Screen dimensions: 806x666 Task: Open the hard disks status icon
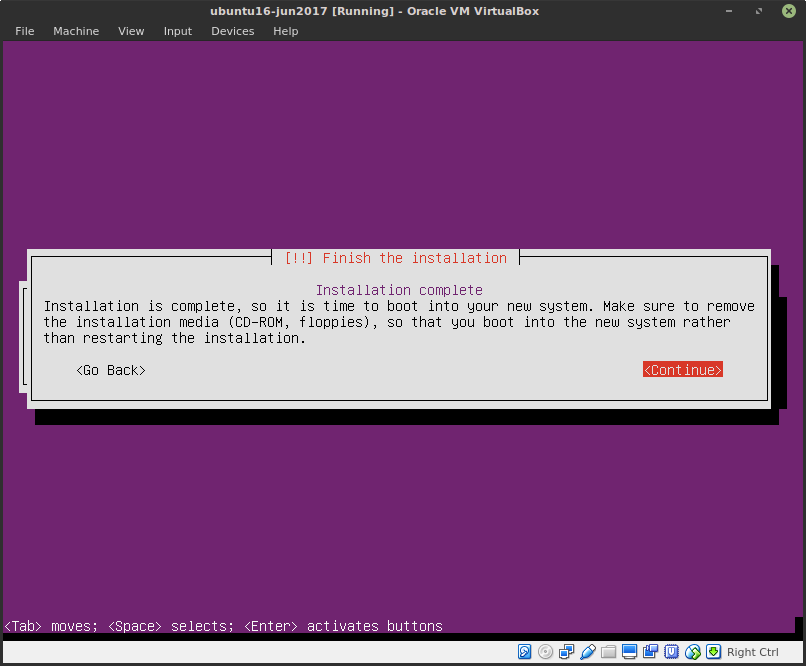click(525, 652)
